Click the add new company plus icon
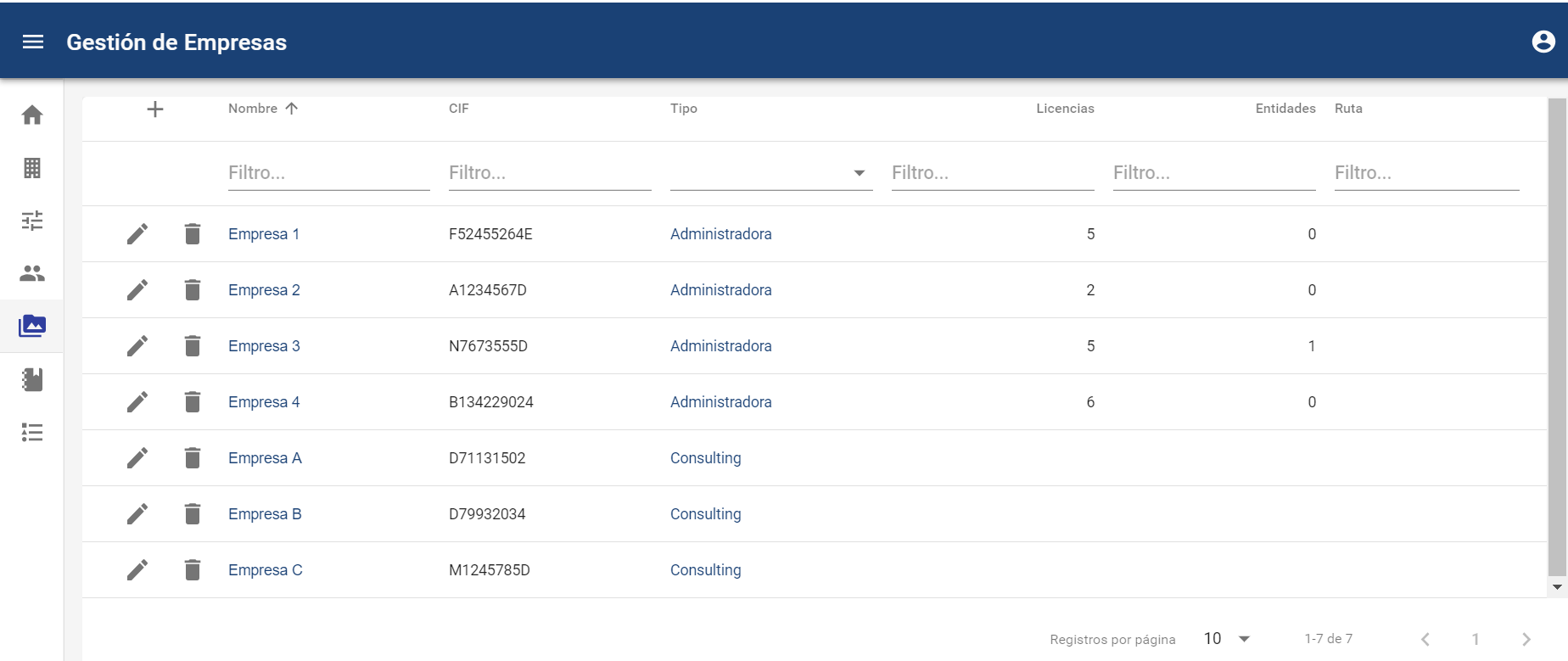The height and width of the screenshot is (661, 1568). (155, 109)
